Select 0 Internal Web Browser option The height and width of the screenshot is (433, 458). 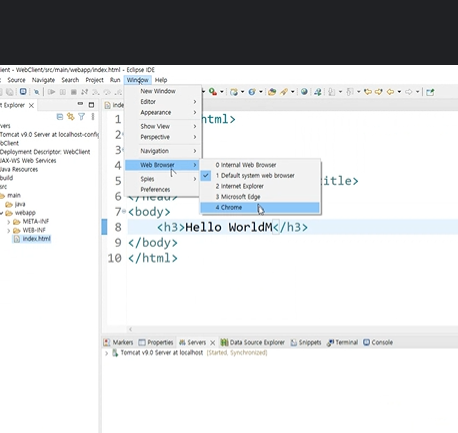[260, 165]
